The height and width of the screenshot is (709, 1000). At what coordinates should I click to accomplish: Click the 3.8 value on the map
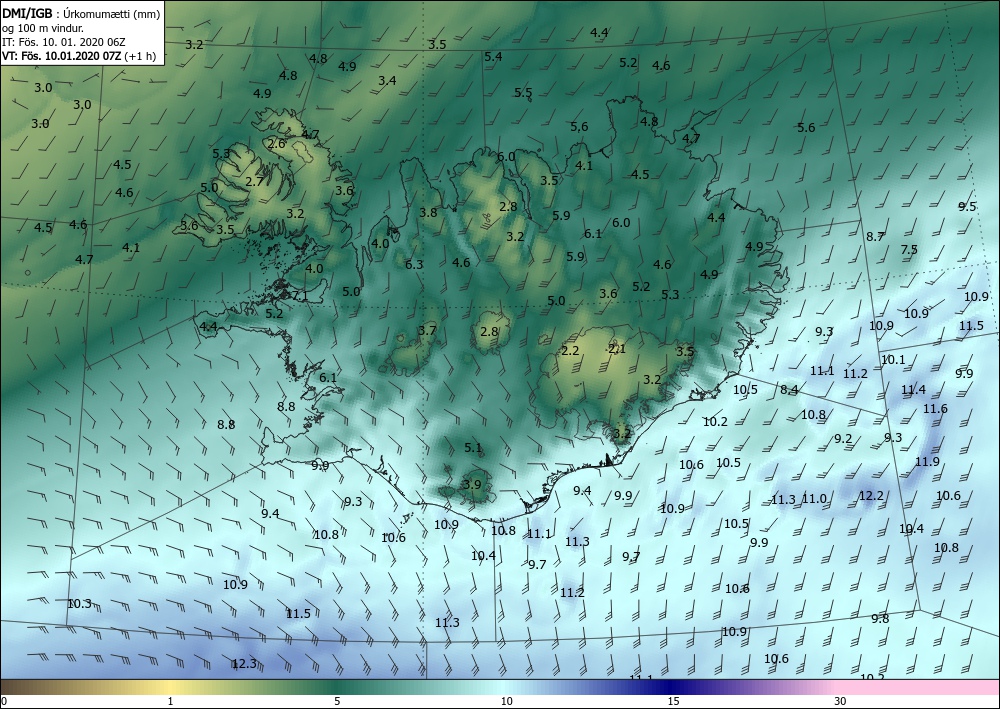point(428,212)
